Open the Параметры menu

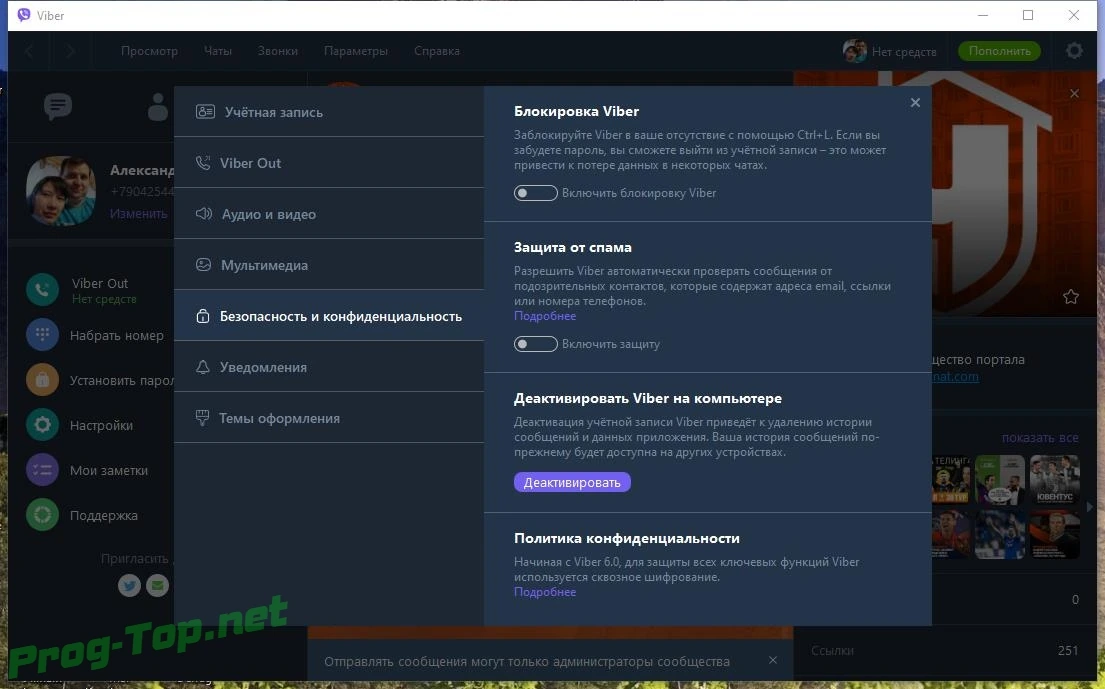[356, 51]
